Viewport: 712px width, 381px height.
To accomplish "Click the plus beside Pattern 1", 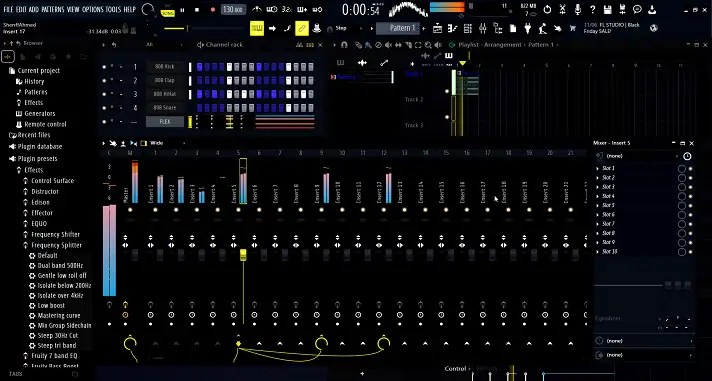I will coord(424,29).
